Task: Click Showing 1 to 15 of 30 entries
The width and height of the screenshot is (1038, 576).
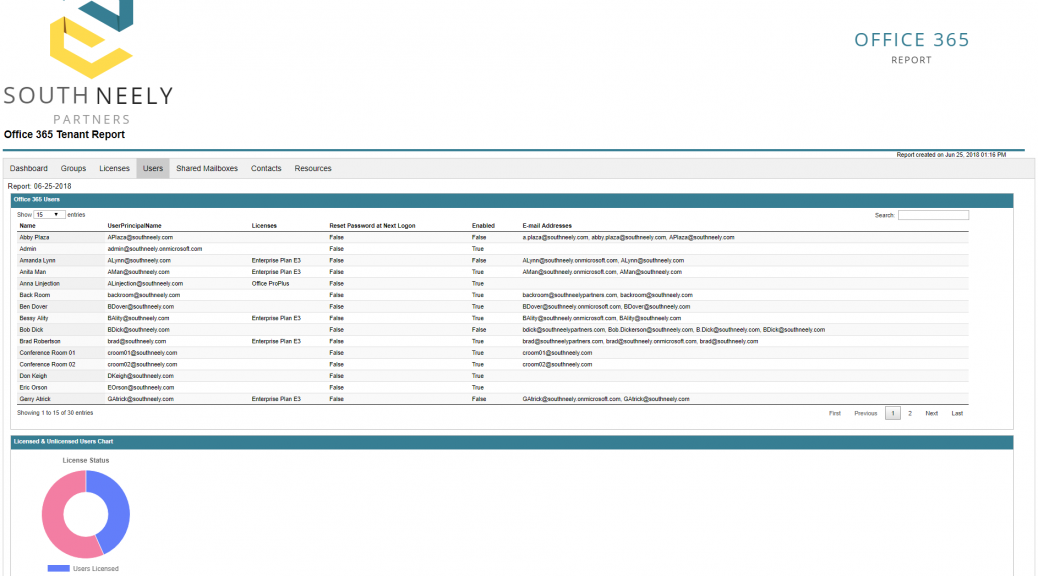Action: [x=55, y=412]
